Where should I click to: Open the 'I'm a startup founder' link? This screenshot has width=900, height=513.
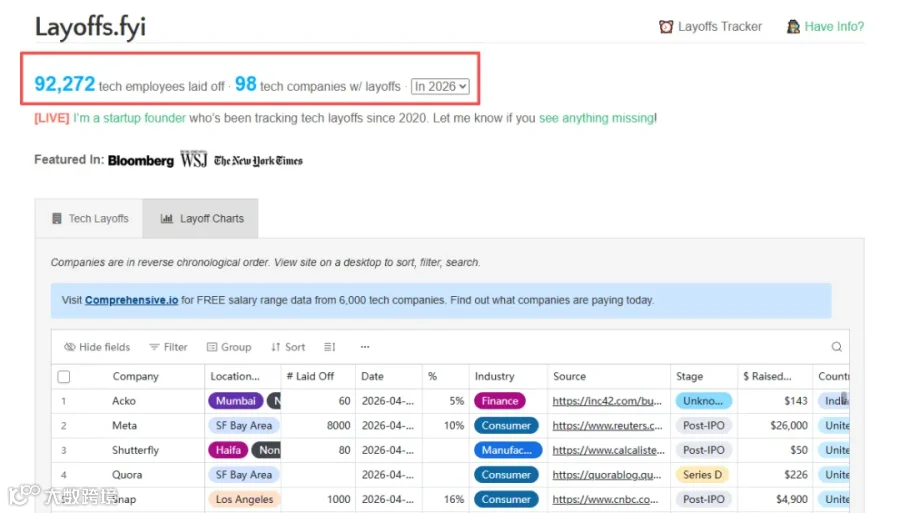tap(129, 118)
